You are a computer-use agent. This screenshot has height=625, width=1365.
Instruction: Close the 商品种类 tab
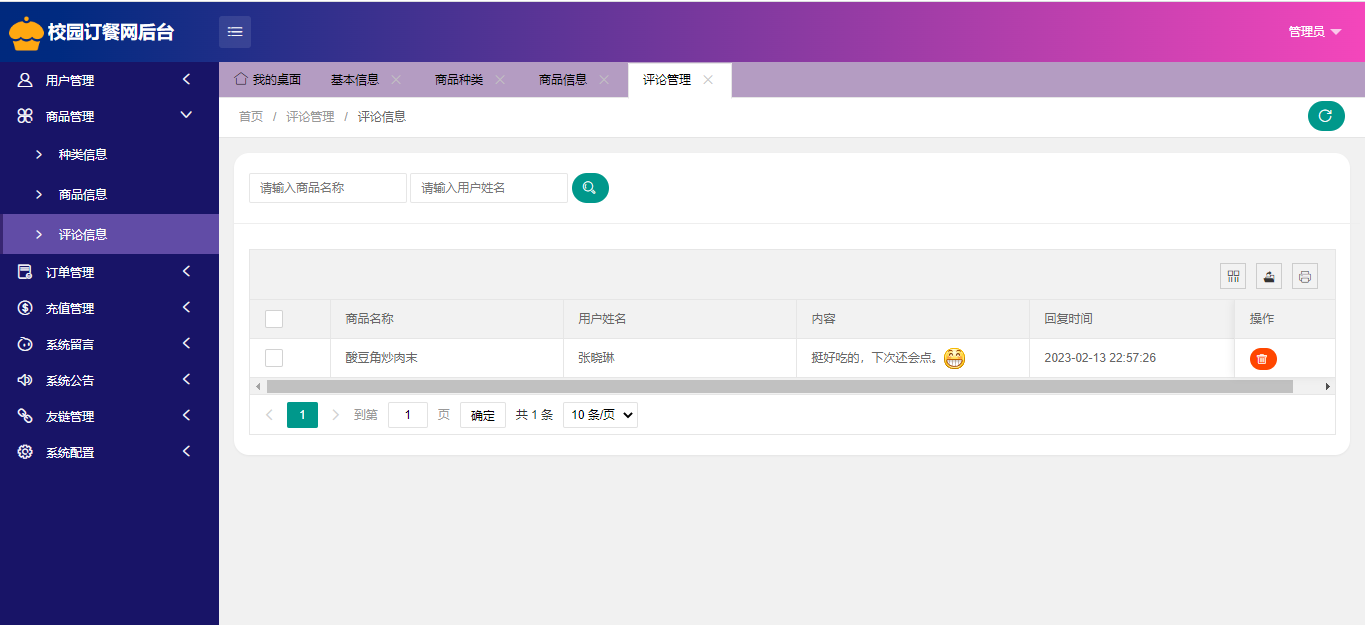click(x=500, y=80)
